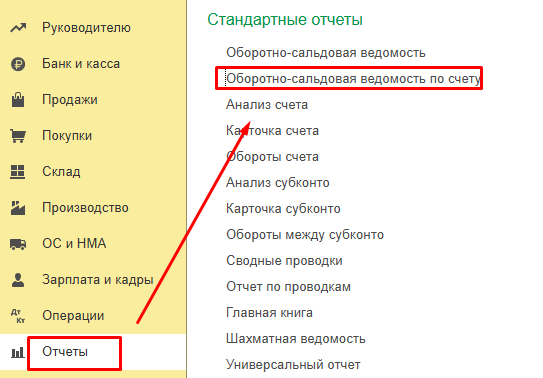Open the Анализ субконто report

278,183
